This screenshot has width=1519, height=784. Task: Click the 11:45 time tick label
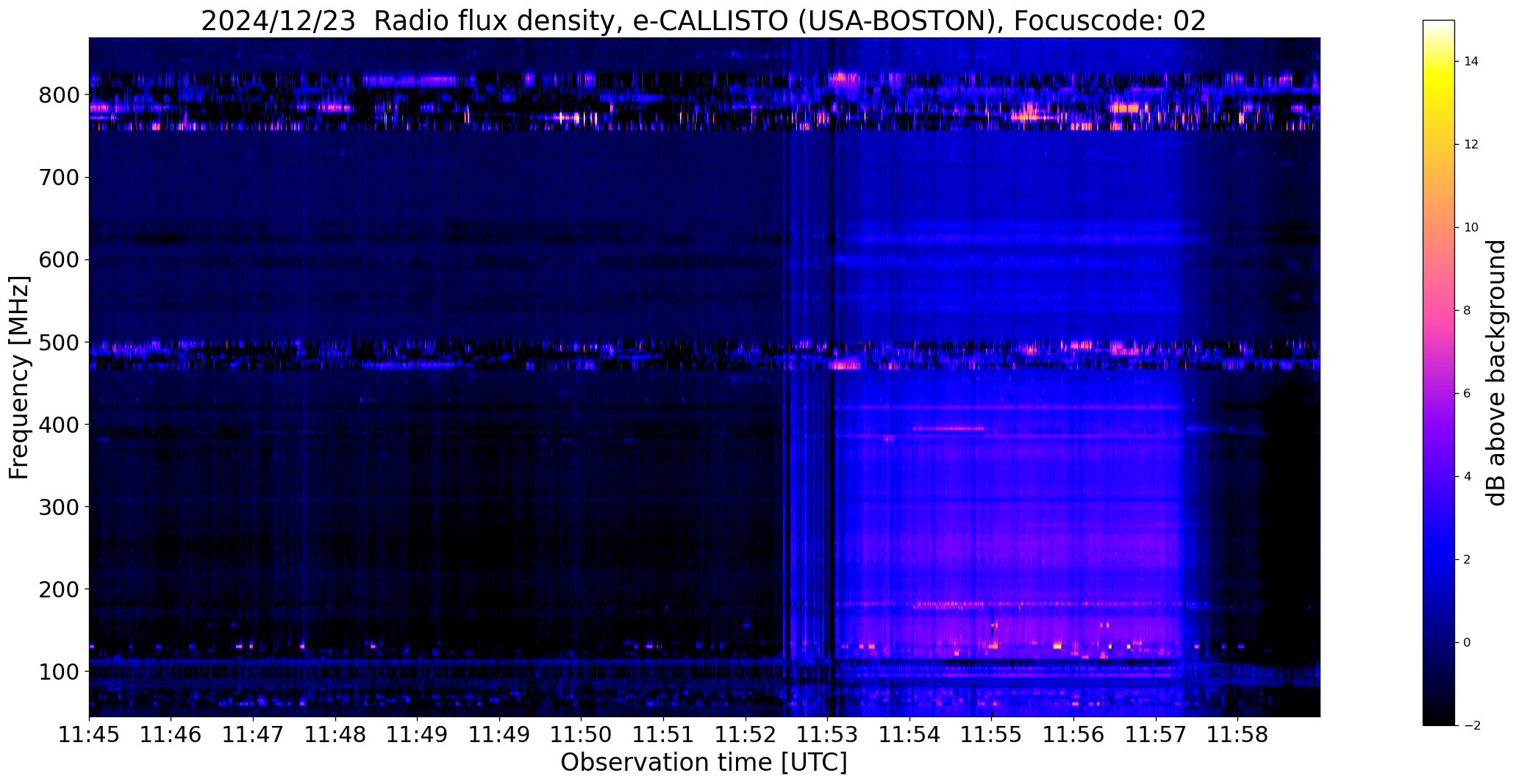click(x=89, y=736)
